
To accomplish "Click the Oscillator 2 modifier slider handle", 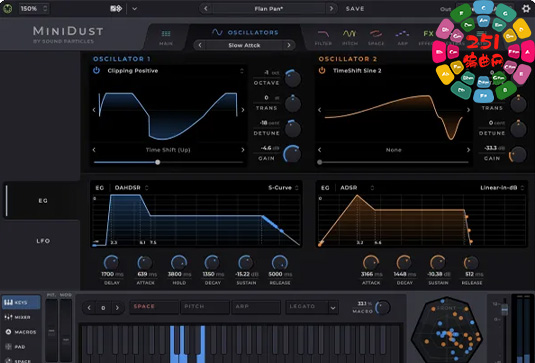I will click(x=319, y=162).
